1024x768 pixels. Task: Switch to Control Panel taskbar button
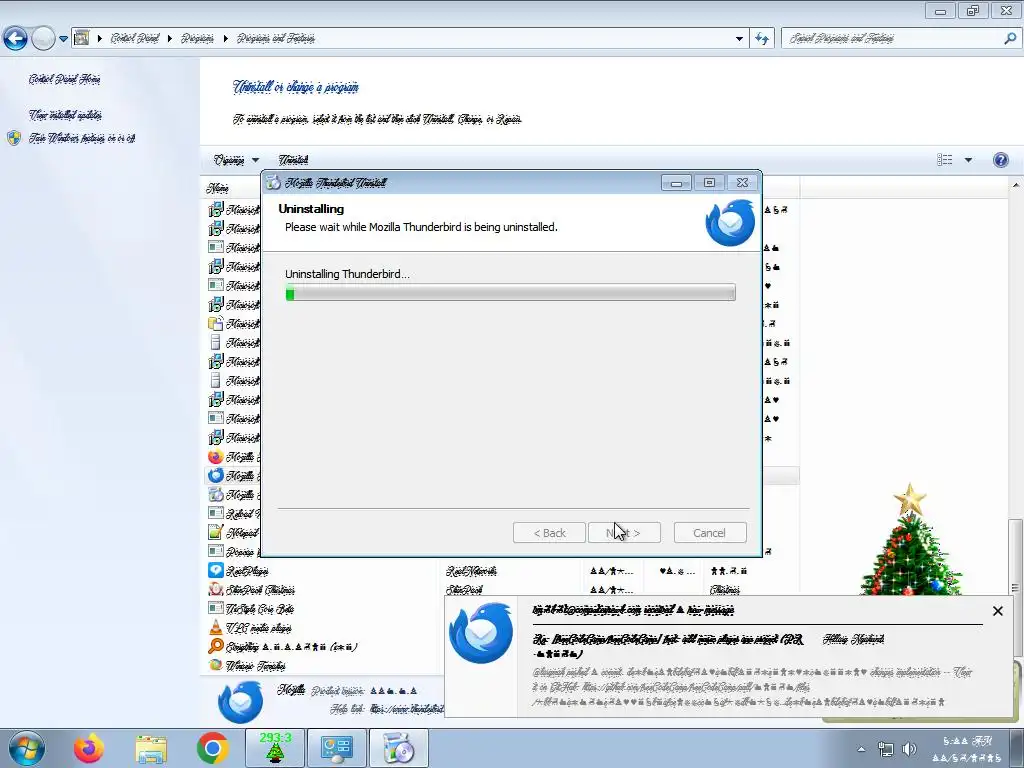pos(336,748)
